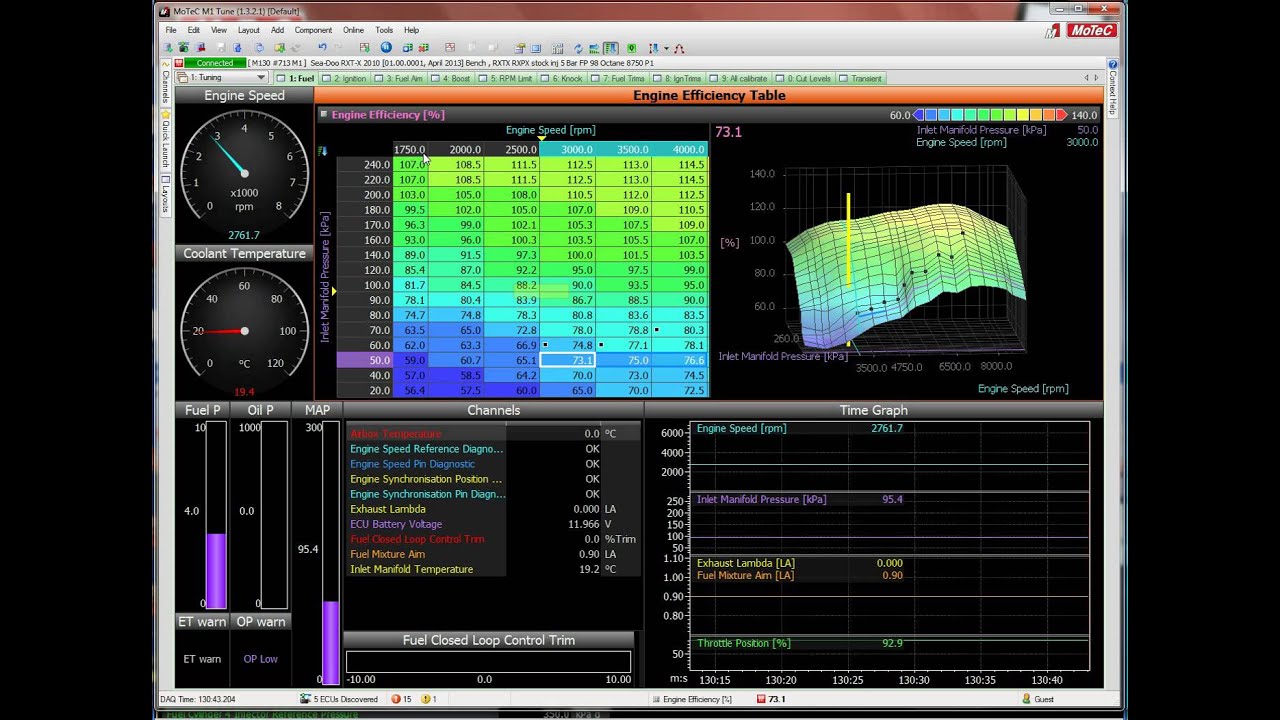Switch to the 2: Ignition worksheet tab
The image size is (1280, 720).
tap(345, 78)
